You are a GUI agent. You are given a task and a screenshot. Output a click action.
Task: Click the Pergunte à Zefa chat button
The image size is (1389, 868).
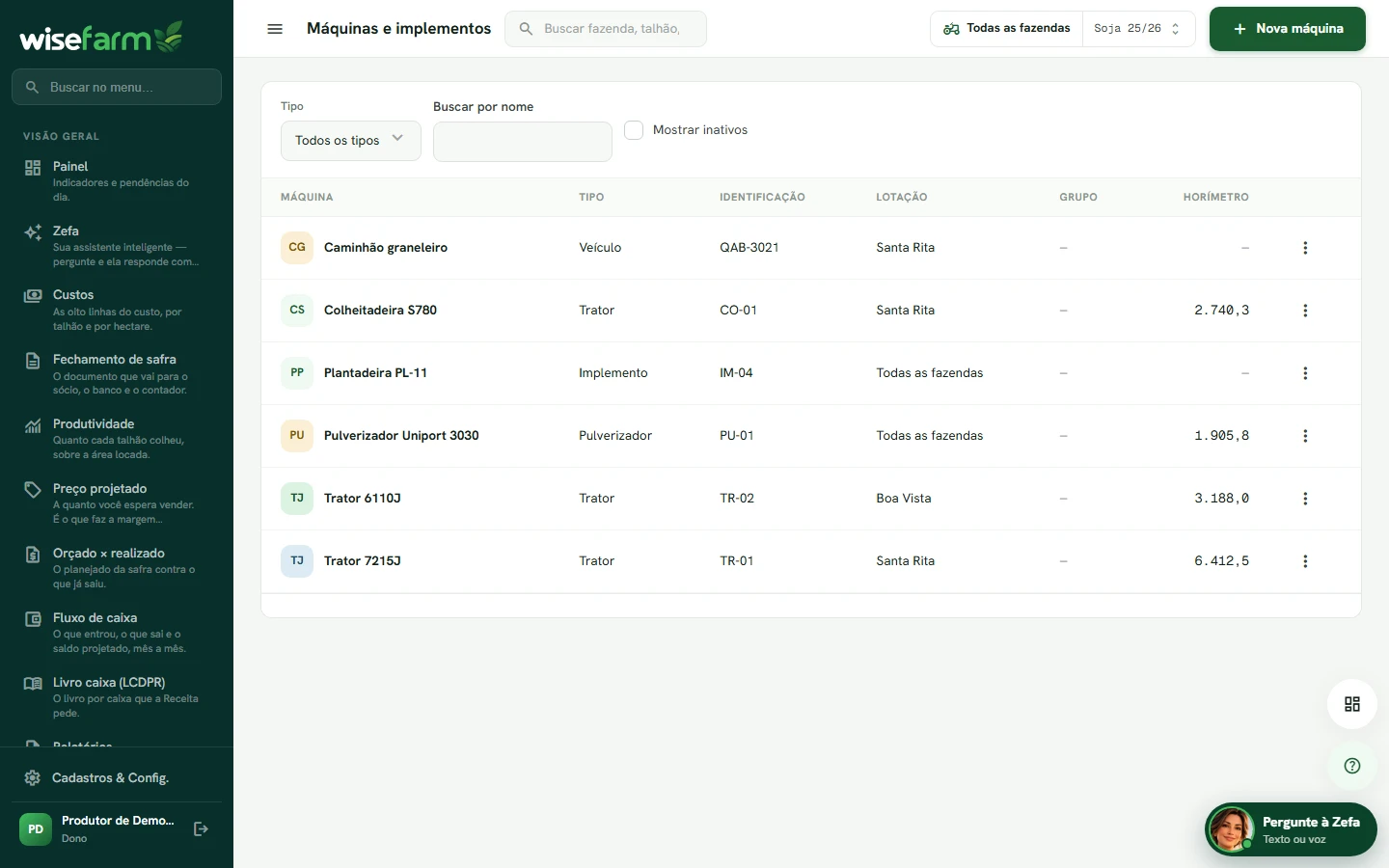click(x=1291, y=829)
